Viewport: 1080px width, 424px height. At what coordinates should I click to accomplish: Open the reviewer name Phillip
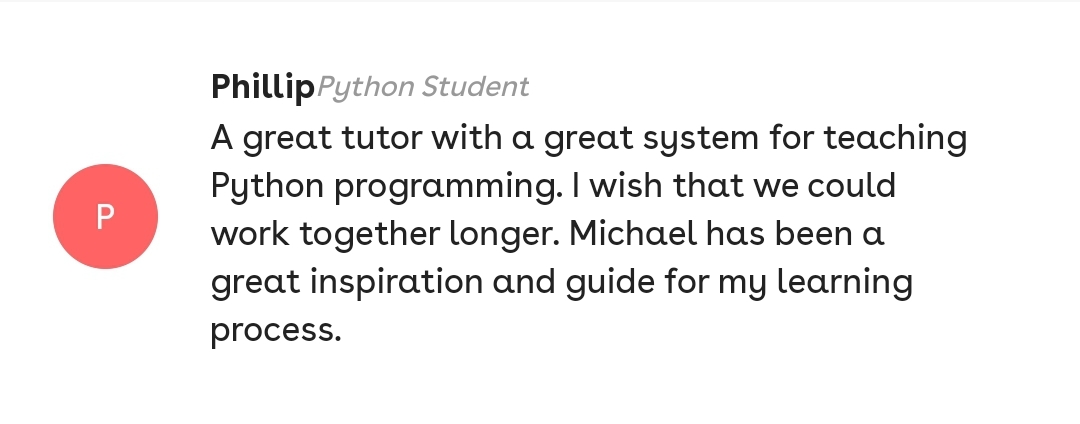262,87
